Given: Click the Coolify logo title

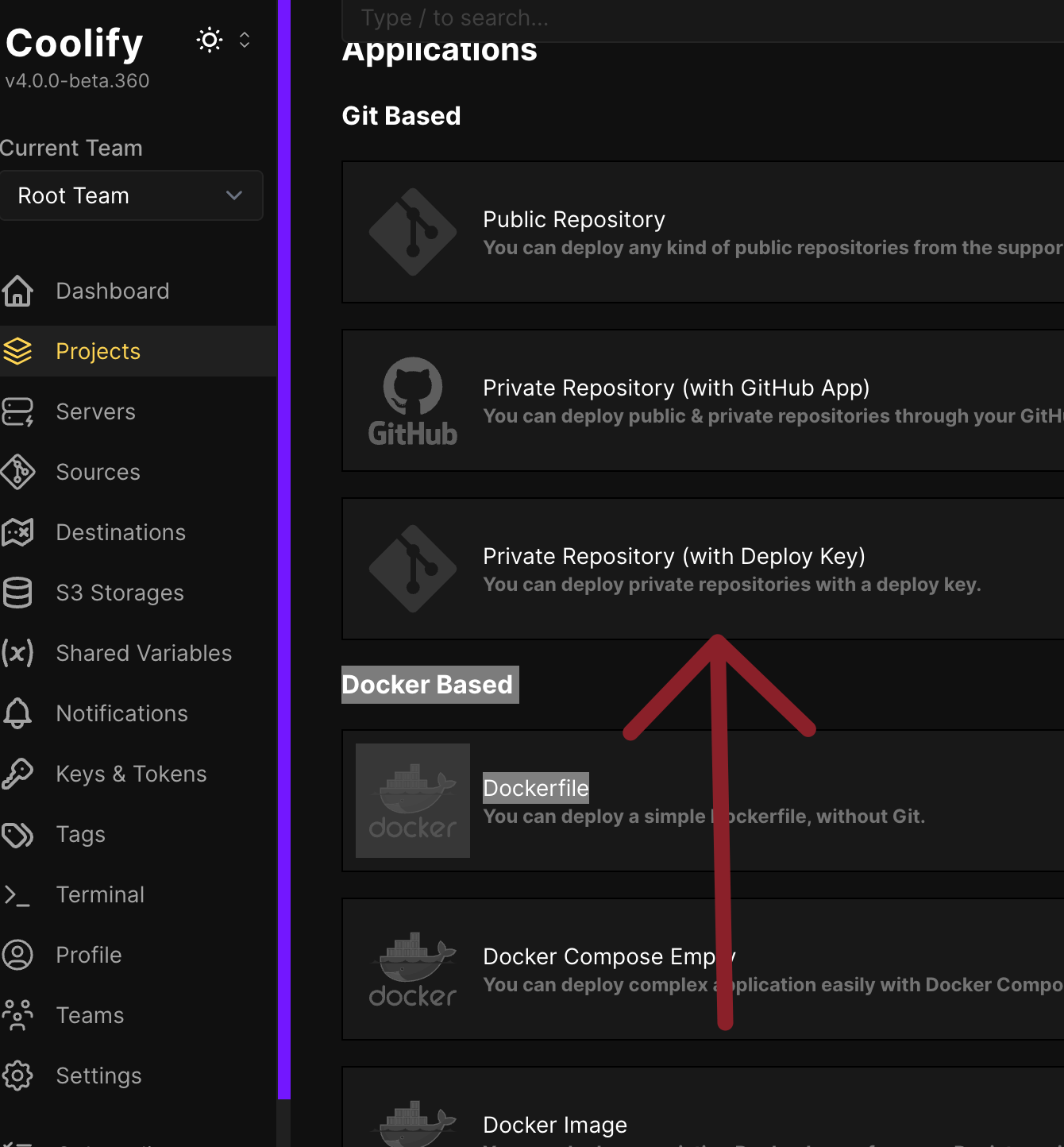Looking at the screenshot, I should pos(74,43).
